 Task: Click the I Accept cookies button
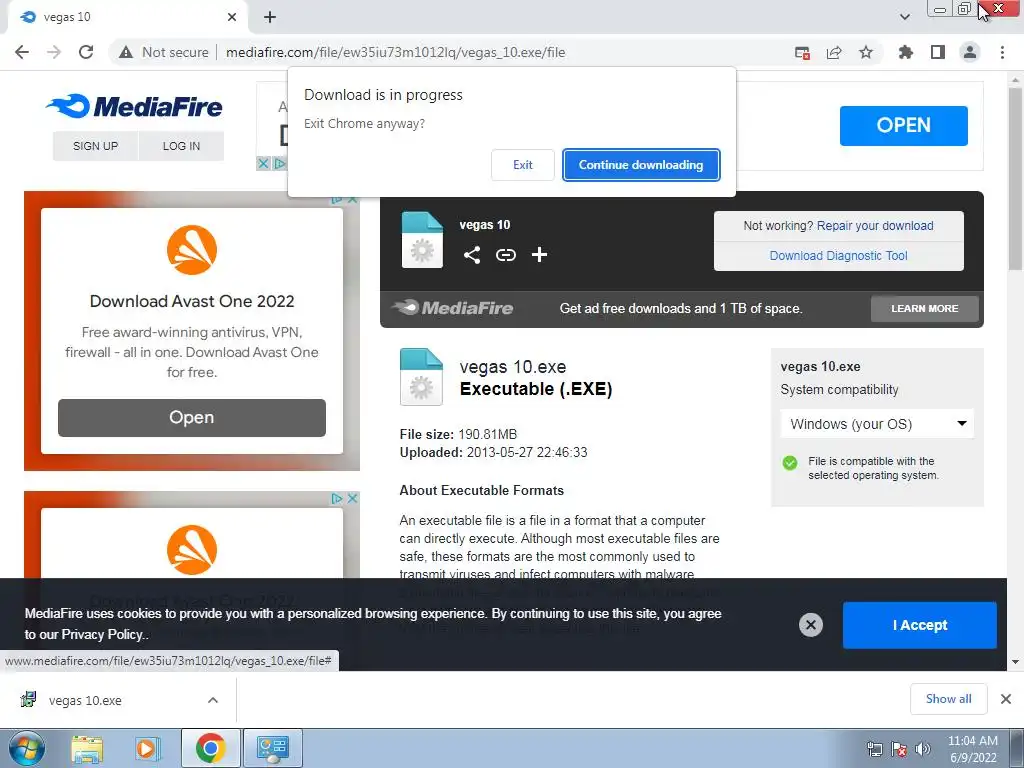tap(920, 625)
